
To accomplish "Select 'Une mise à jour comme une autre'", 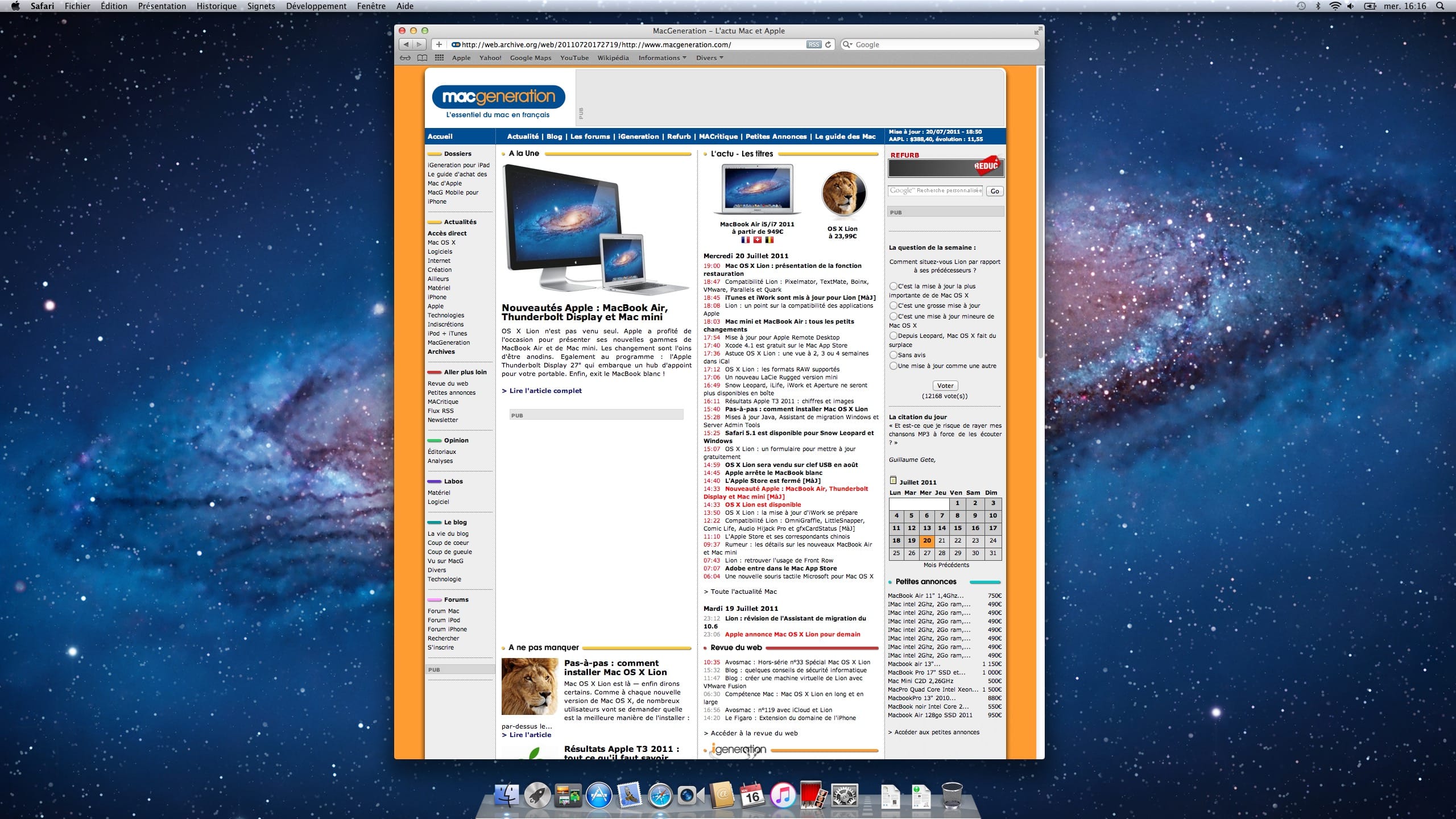I will (894, 366).
